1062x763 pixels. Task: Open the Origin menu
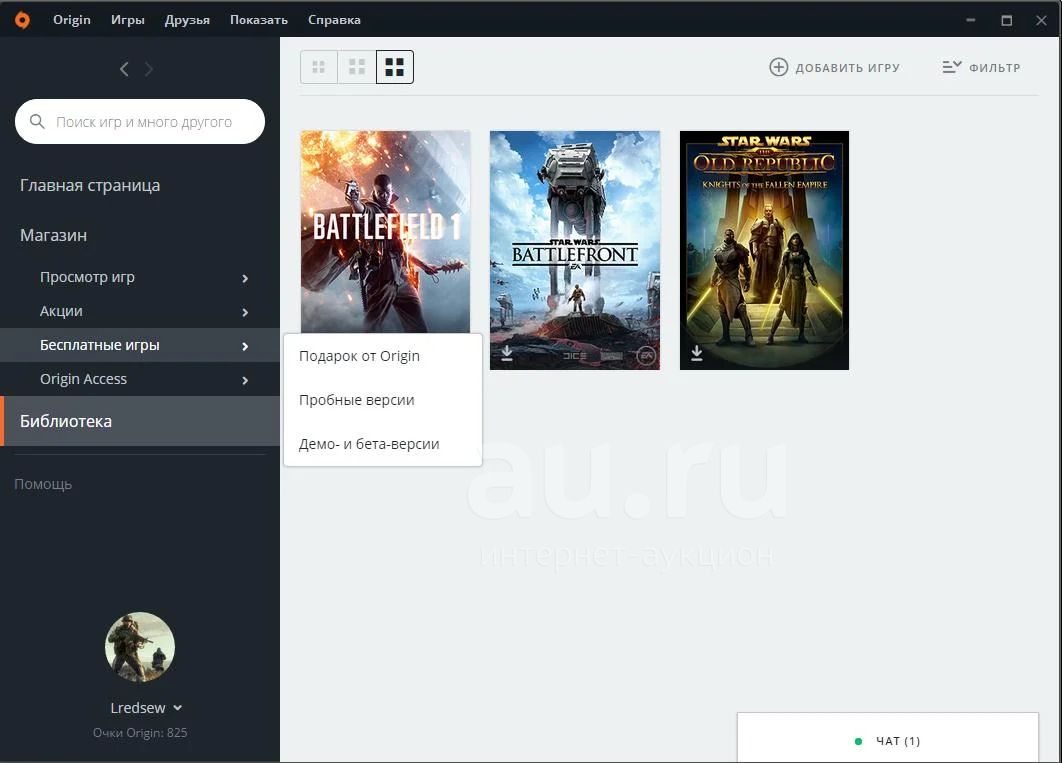pos(72,20)
